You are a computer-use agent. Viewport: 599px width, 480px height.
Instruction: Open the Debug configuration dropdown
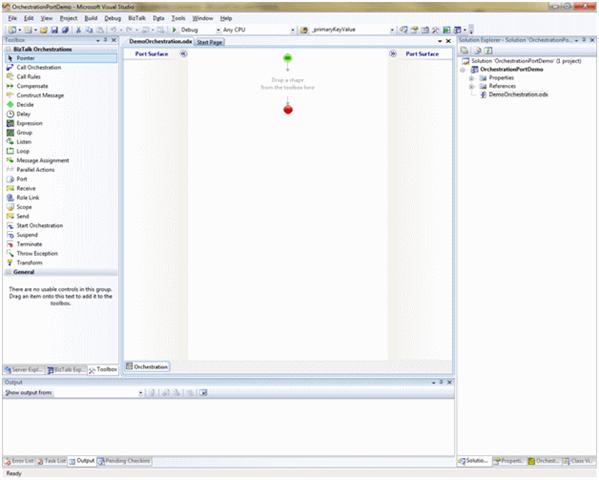(219, 30)
